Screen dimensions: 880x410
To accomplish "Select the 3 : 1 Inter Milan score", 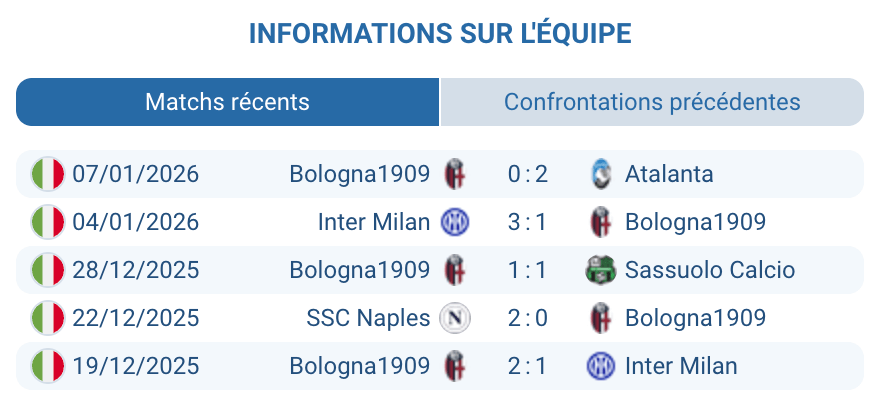I will tap(527, 222).
